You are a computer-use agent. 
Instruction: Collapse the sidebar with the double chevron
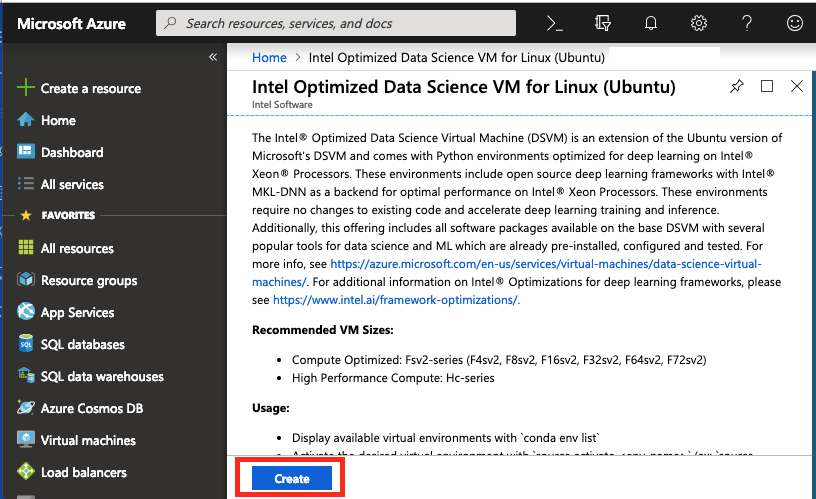pos(213,57)
